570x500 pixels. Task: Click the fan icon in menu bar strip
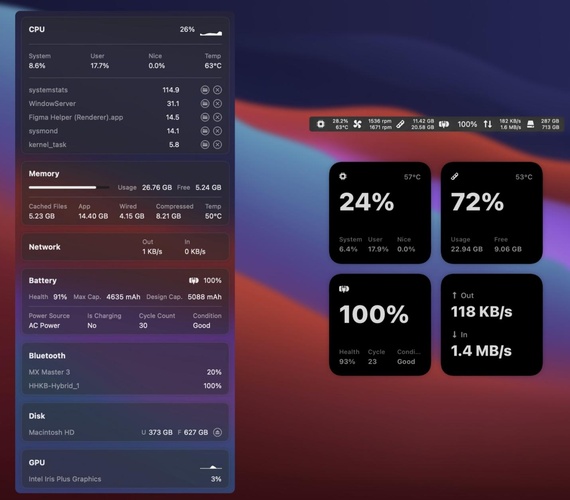point(357,124)
